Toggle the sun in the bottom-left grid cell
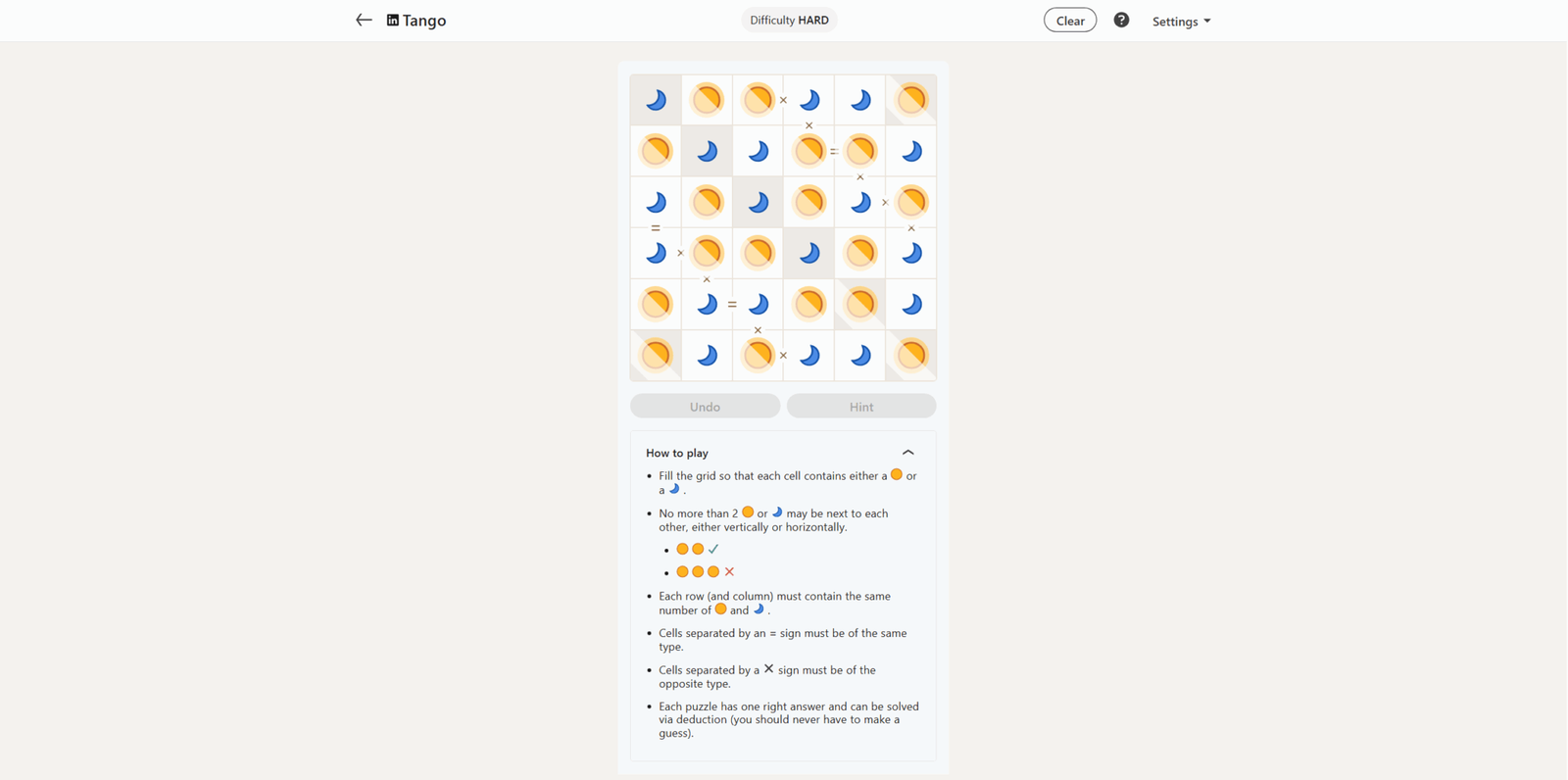Viewport: 1568px width, 780px height. tap(656, 355)
